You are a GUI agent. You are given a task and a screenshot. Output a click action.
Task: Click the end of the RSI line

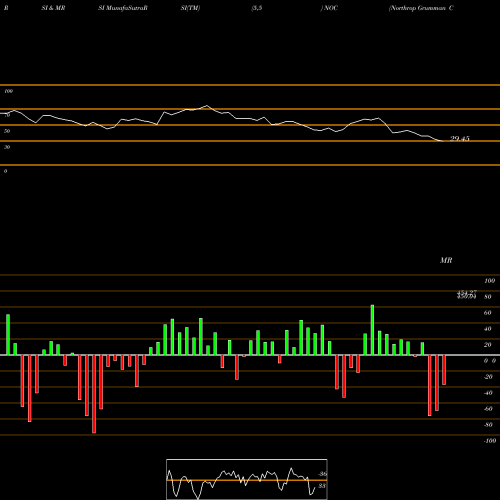pyautogui.click(x=442, y=141)
